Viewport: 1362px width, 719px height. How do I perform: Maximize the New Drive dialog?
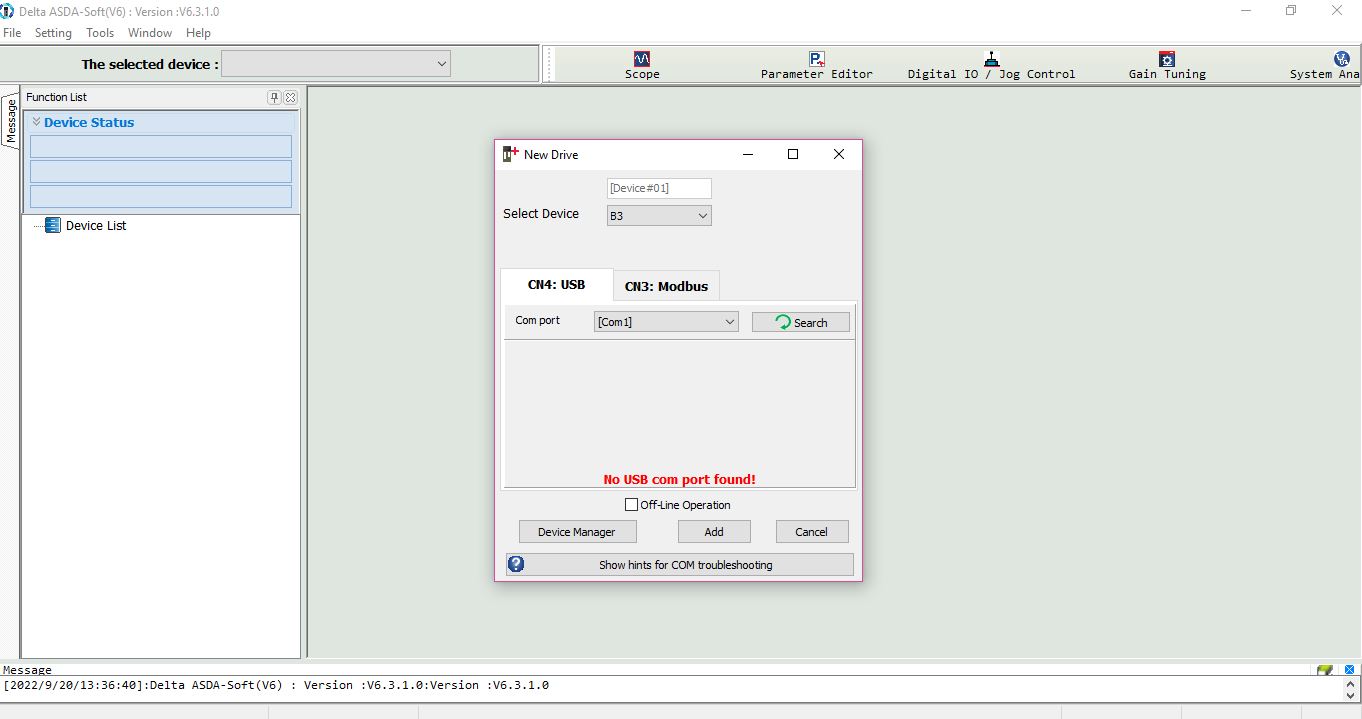pyautogui.click(x=793, y=154)
